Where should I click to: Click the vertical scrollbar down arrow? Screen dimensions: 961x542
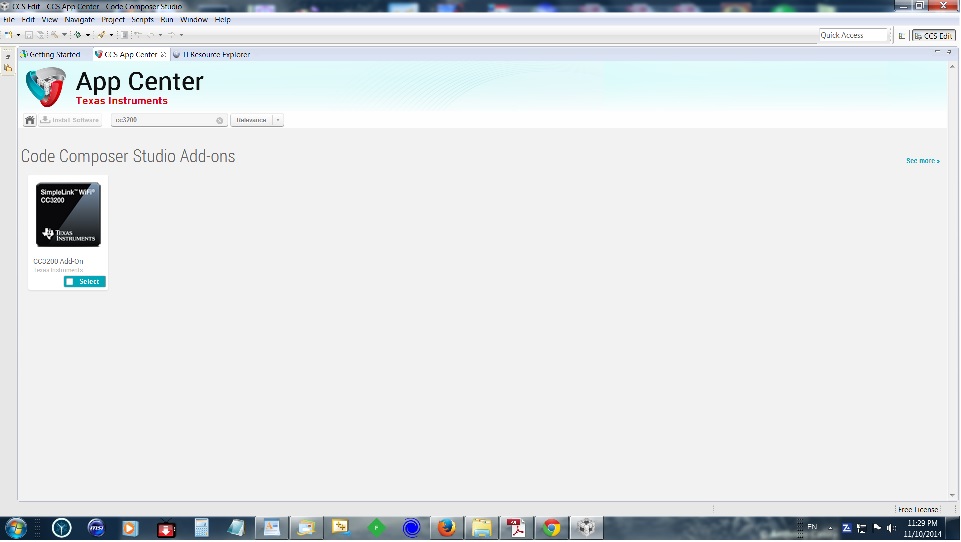point(952,495)
